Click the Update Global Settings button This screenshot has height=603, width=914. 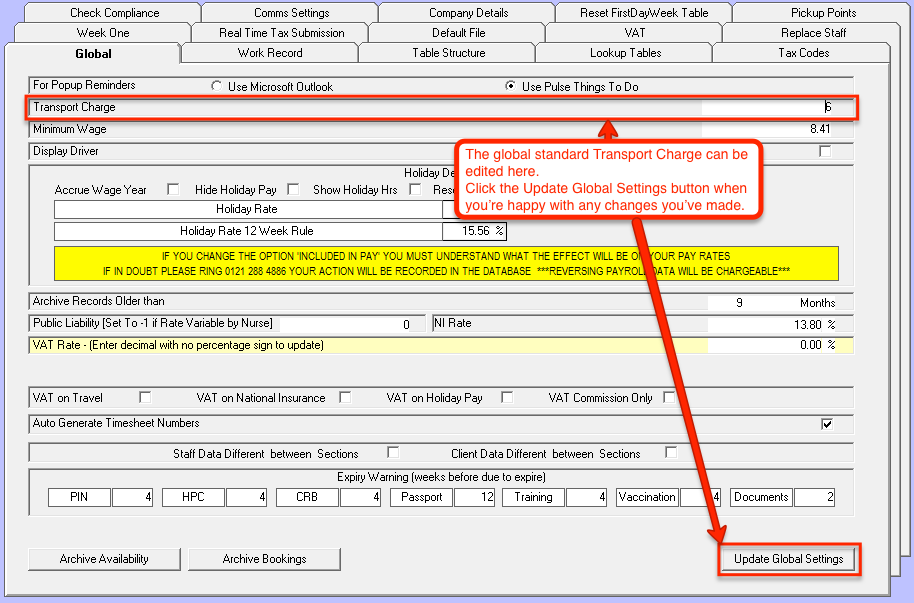tap(788, 559)
